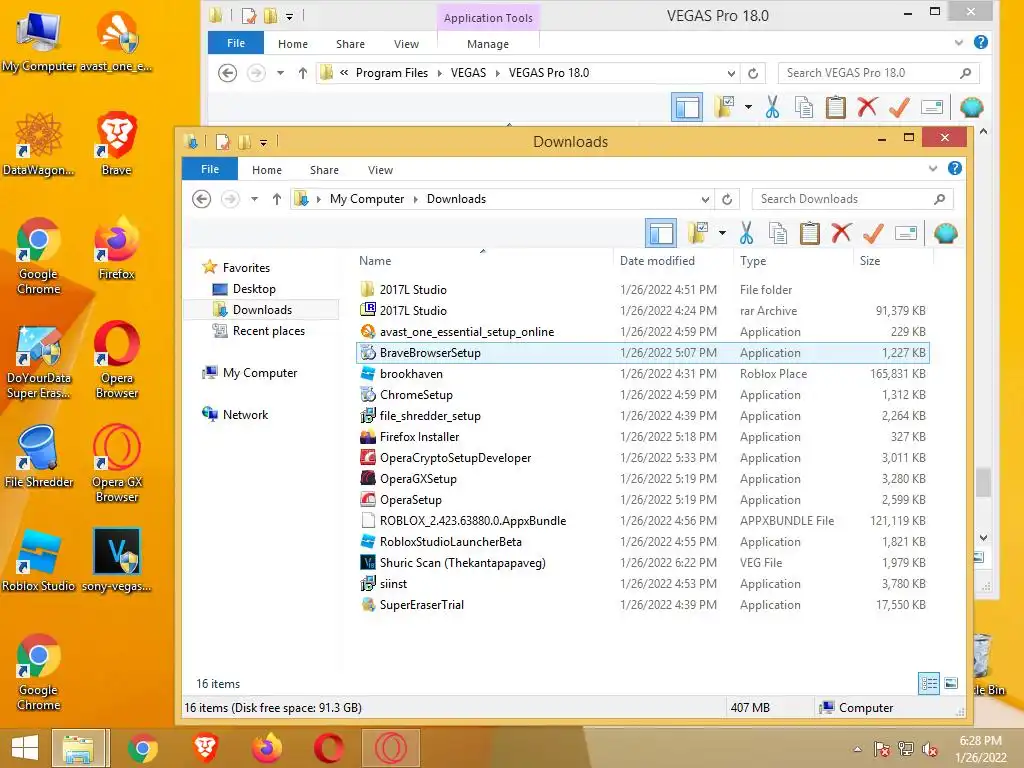Click the shell globe icon in Downloads toolbar
The width and height of the screenshot is (1024, 768).
coord(946,233)
